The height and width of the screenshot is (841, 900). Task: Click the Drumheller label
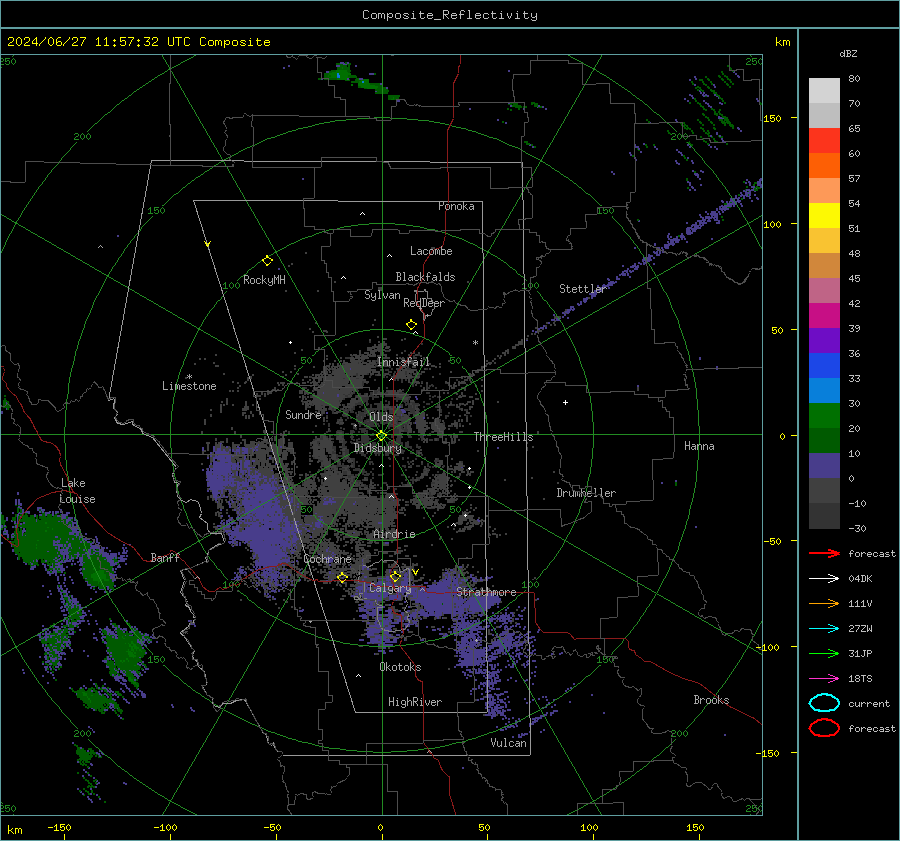[x=586, y=493]
